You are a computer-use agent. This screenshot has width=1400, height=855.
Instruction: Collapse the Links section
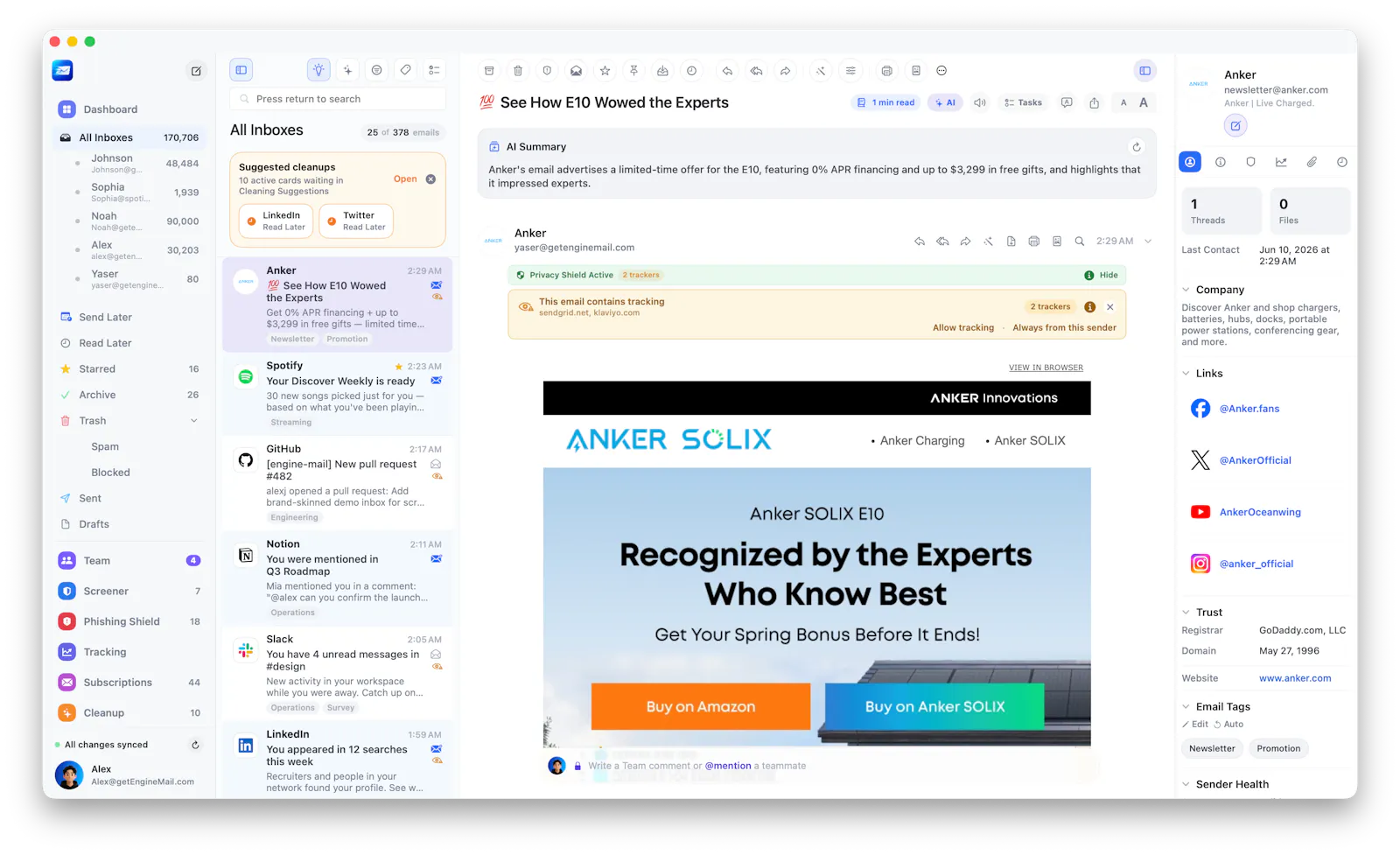tap(1186, 374)
